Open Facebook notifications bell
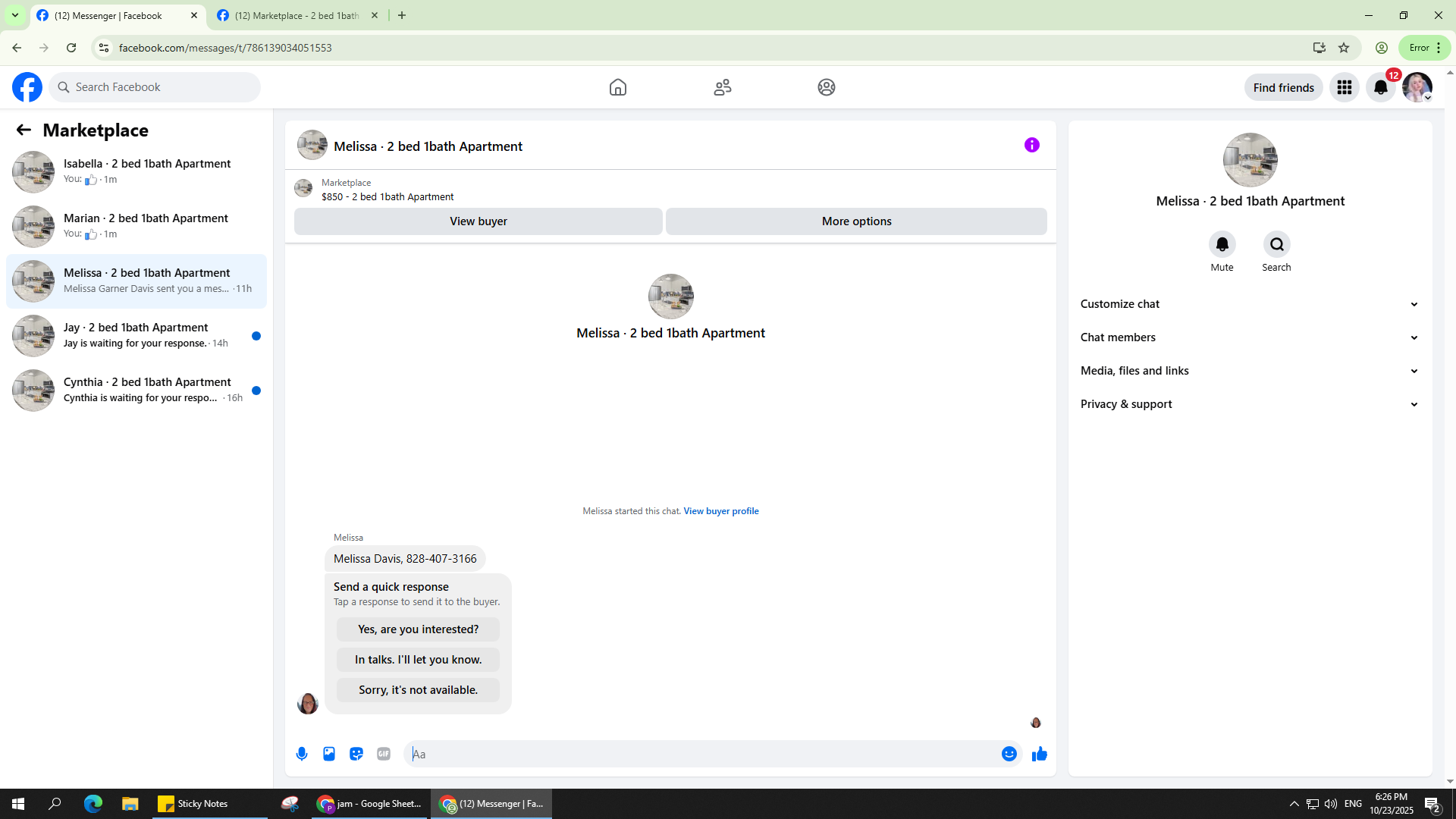 1380,87
